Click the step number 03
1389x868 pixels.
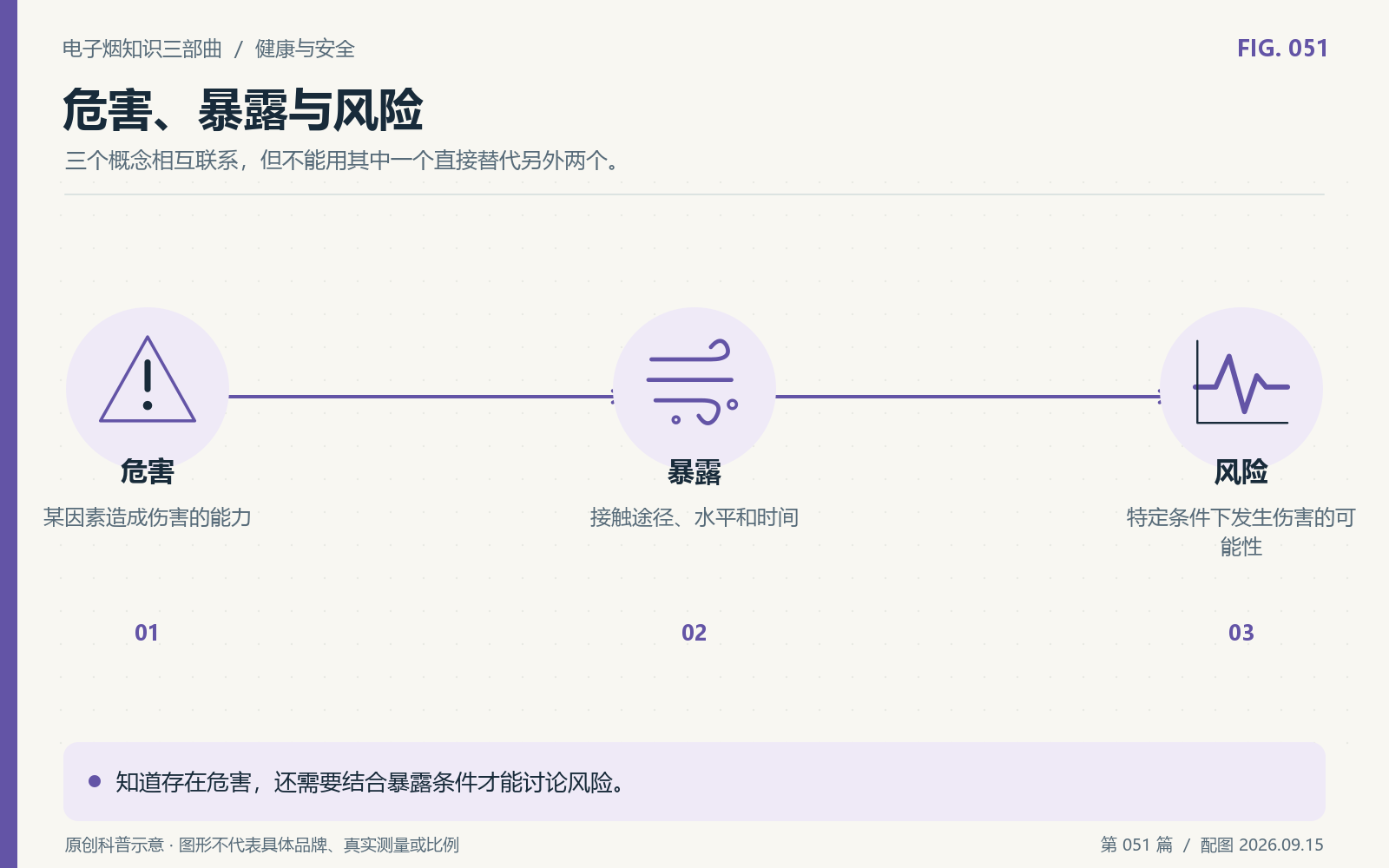(x=1241, y=633)
